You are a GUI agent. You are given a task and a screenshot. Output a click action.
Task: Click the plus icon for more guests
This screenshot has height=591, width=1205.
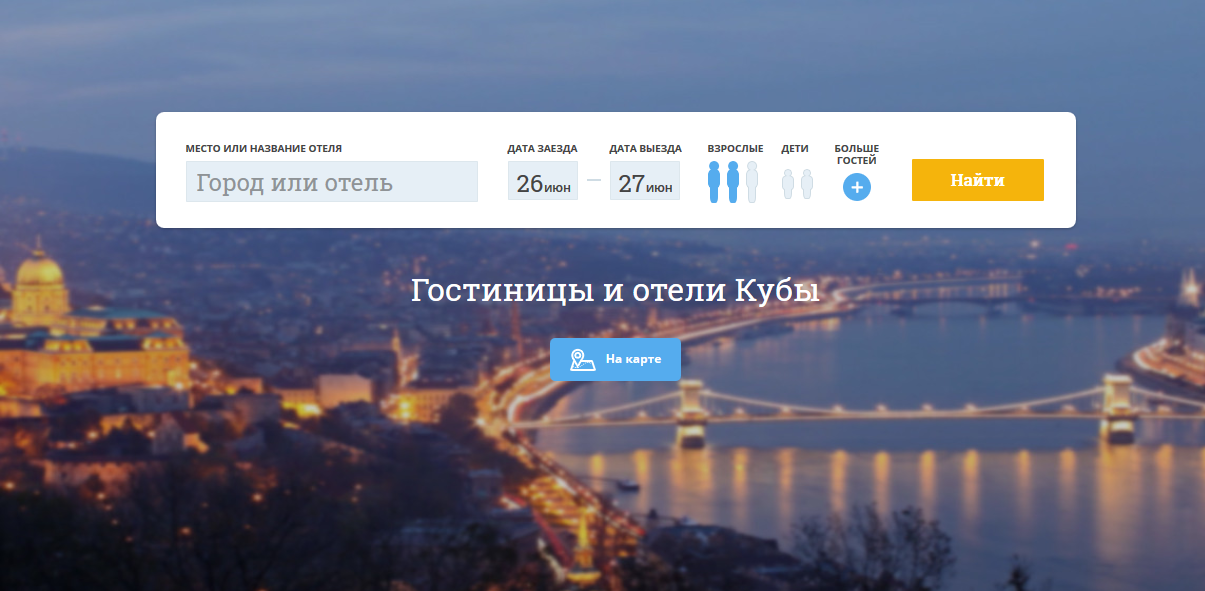tap(857, 187)
